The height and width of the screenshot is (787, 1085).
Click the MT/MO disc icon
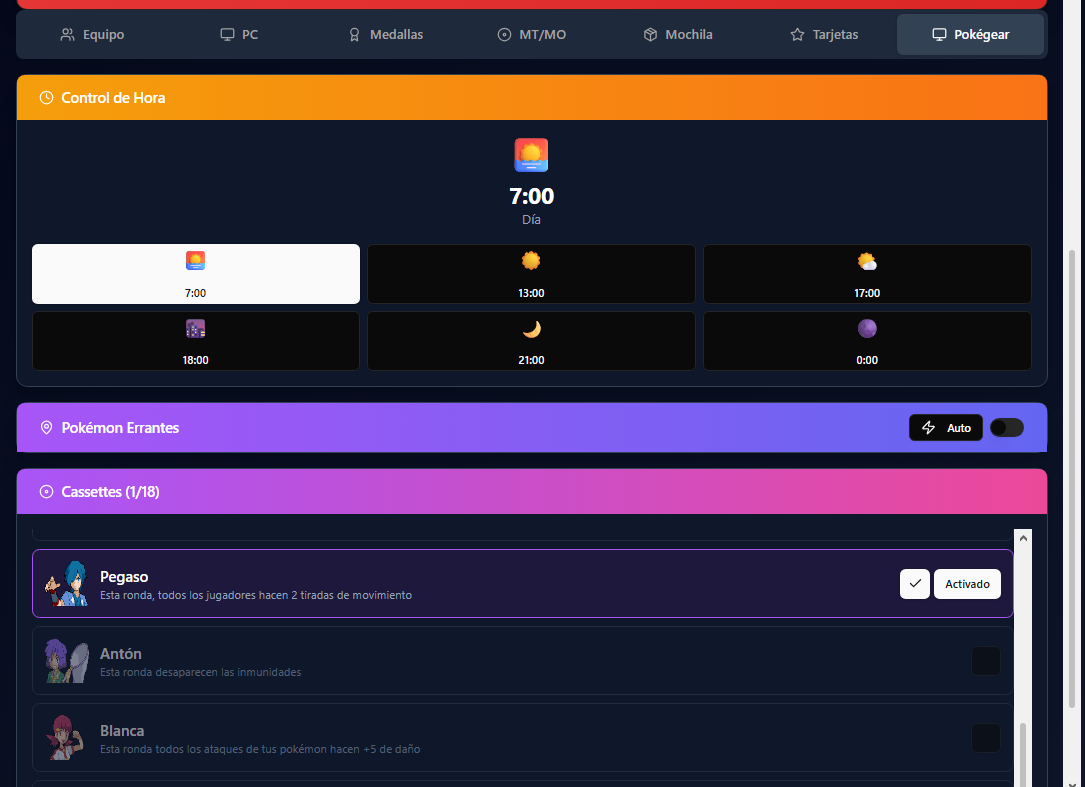(504, 35)
